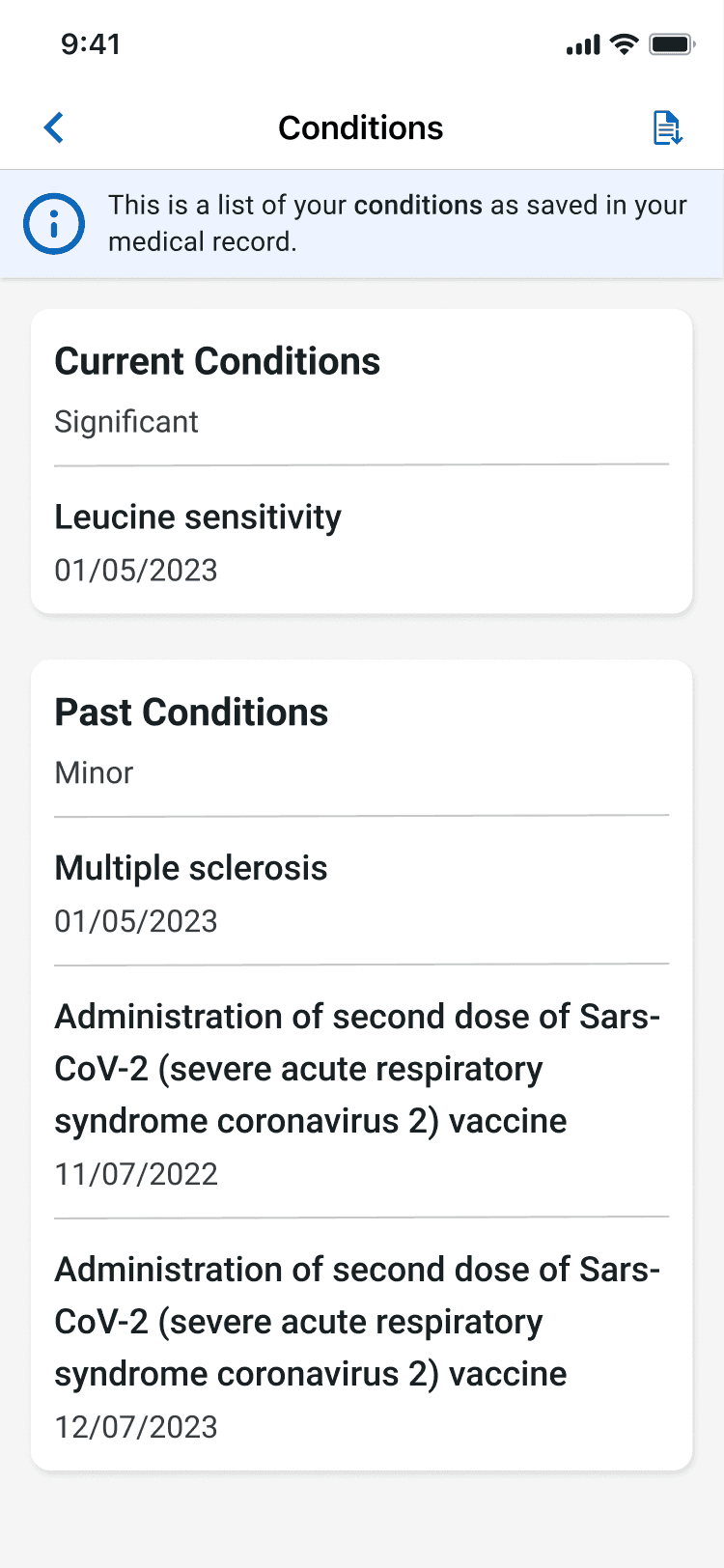Viewport: 724px width, 1568px height.
Task: Tap the 9:41 clock in the status bar
Action: [x=91, y=44]
